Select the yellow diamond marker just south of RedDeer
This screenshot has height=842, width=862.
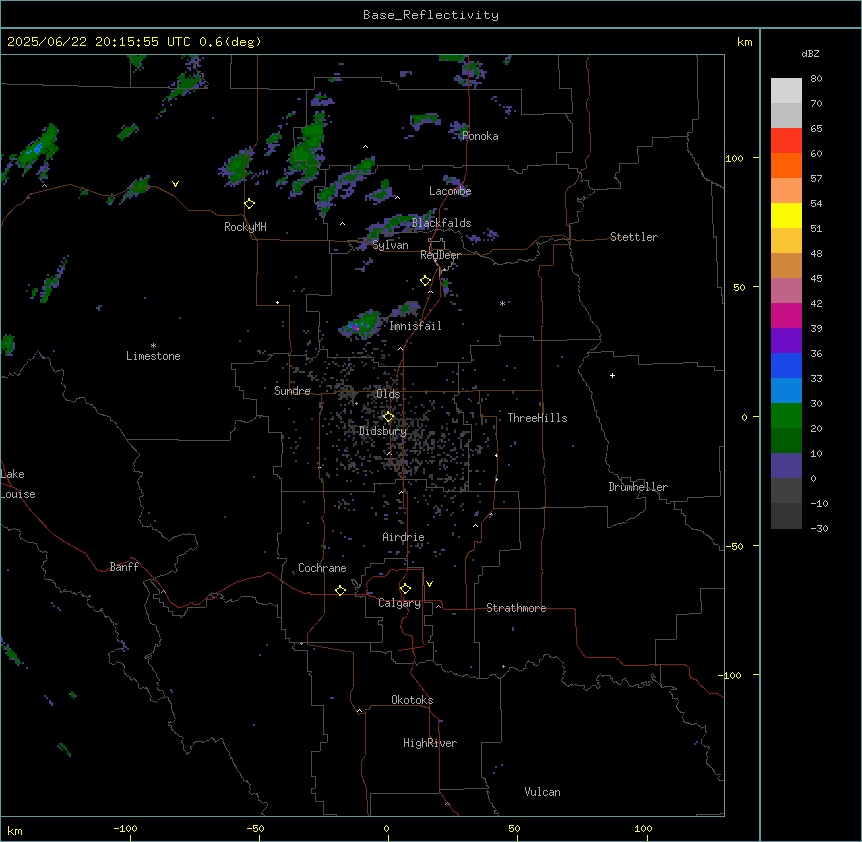click(426, 281)
